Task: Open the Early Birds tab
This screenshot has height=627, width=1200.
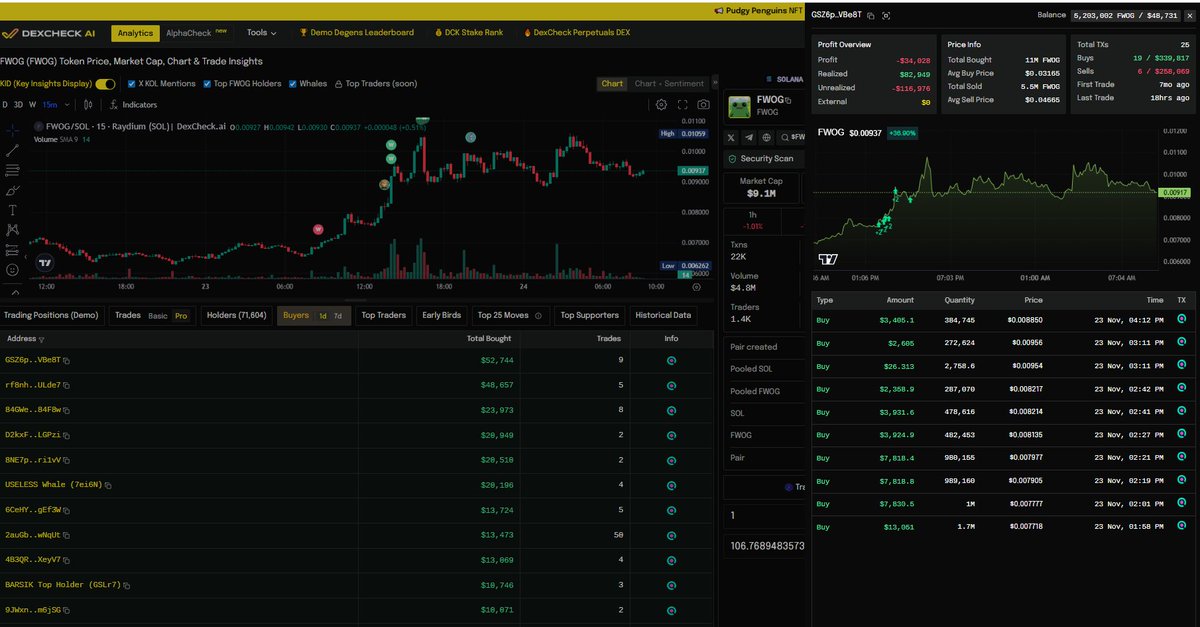Action: click(441, 316)
